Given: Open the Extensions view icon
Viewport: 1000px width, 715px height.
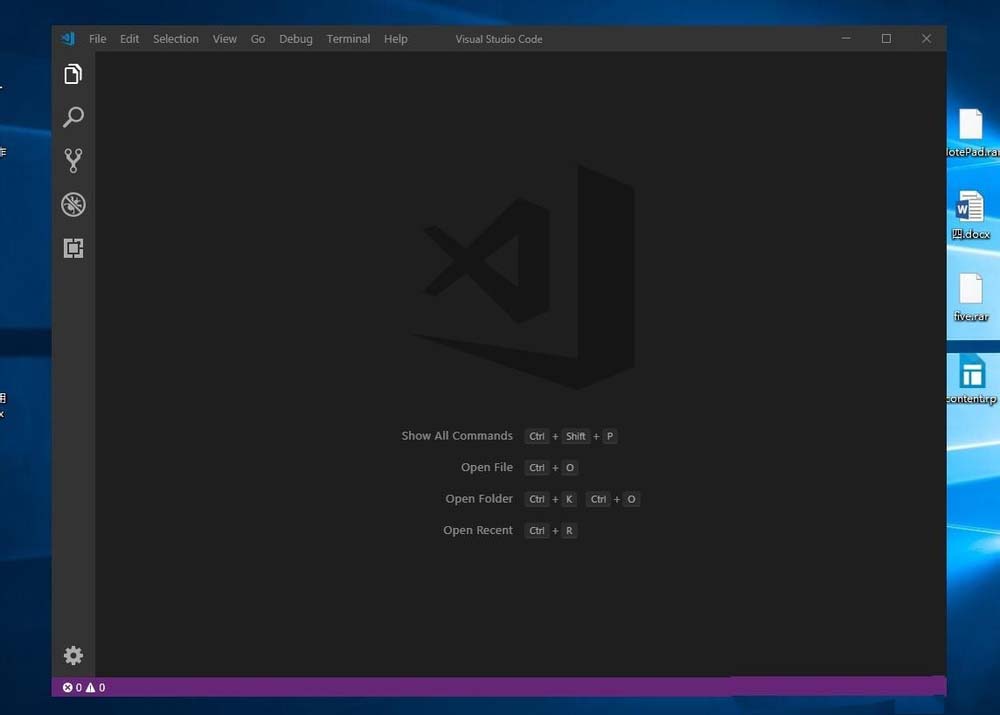Looking at the screenshot, I should click(x=73, y=248).
